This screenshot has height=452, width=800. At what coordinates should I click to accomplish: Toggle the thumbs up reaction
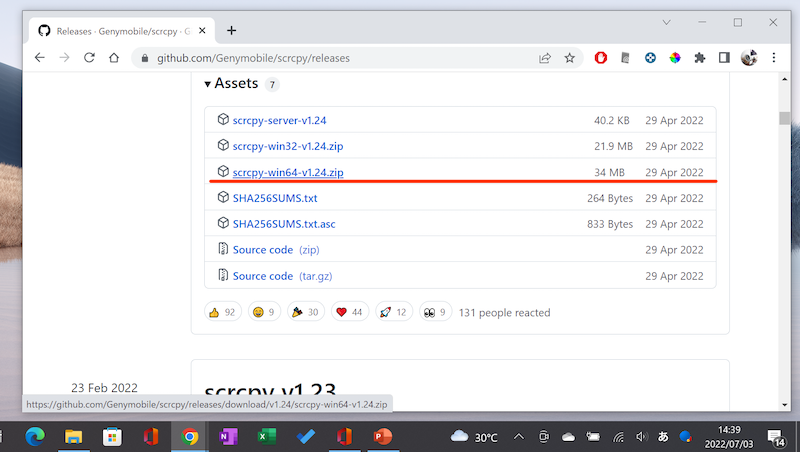point(222,312)
